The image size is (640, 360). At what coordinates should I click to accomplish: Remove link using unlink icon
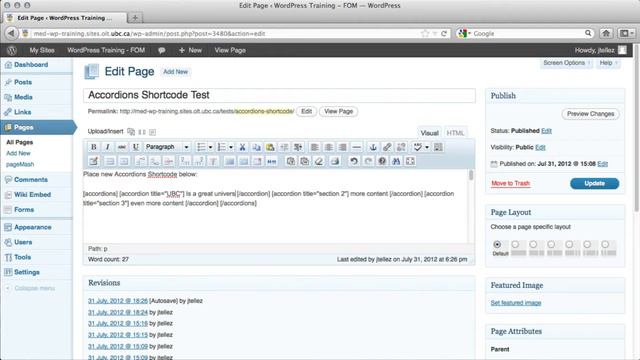pyautogui.click(x=401, y=147)
